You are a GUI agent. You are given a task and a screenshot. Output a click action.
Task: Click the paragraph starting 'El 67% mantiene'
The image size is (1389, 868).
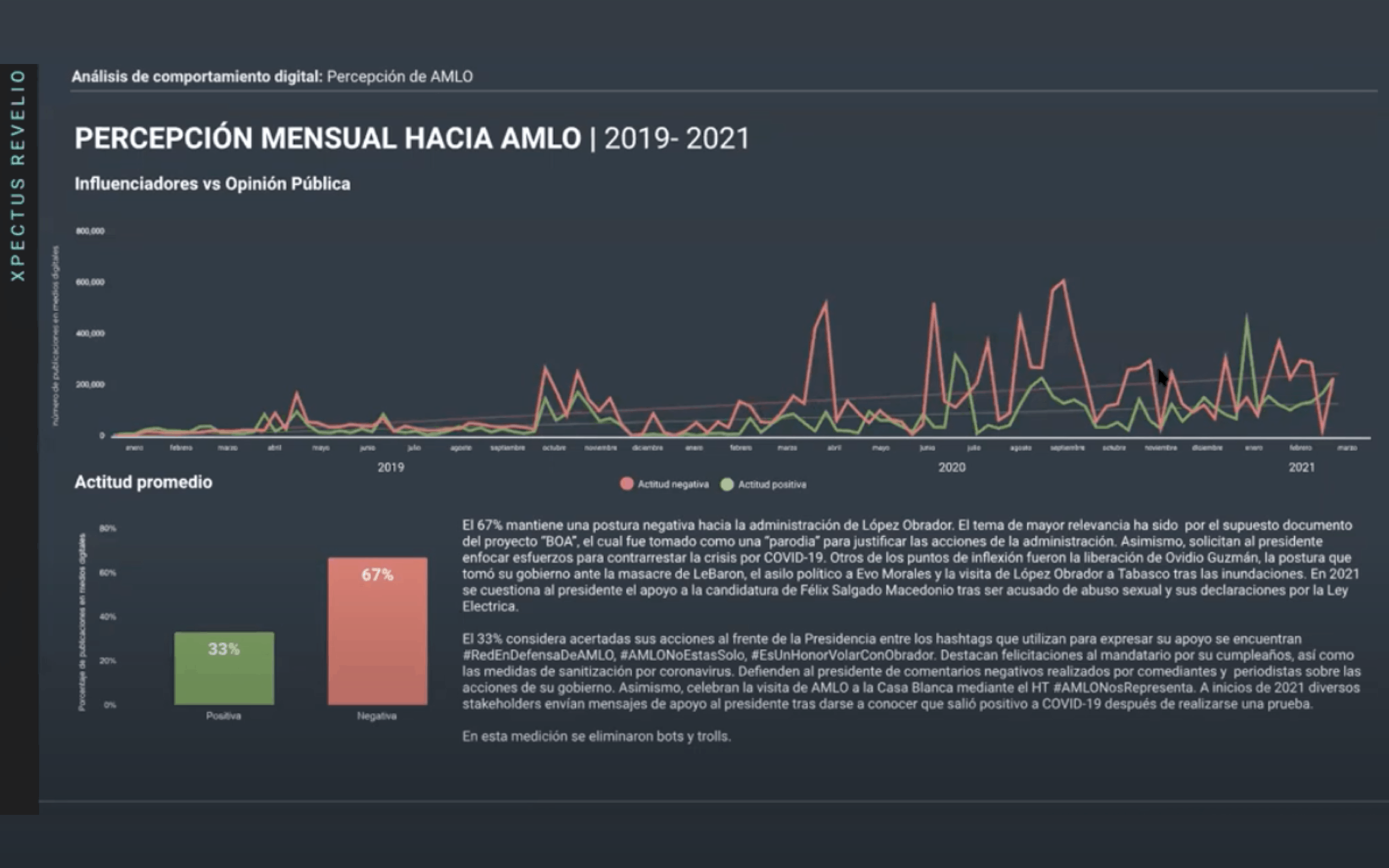point(911,565)
